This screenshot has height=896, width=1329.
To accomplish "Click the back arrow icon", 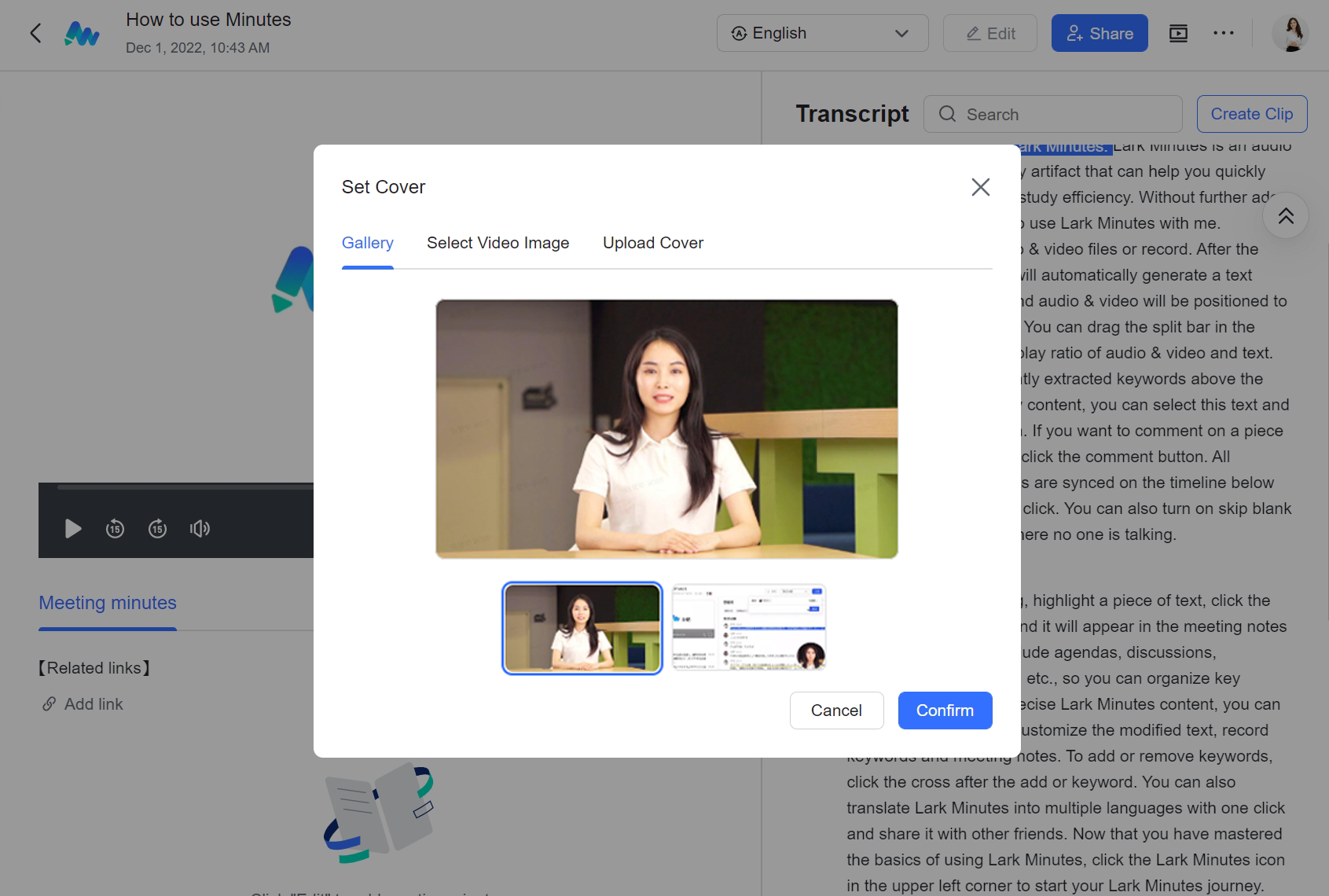I will (35, 33).
